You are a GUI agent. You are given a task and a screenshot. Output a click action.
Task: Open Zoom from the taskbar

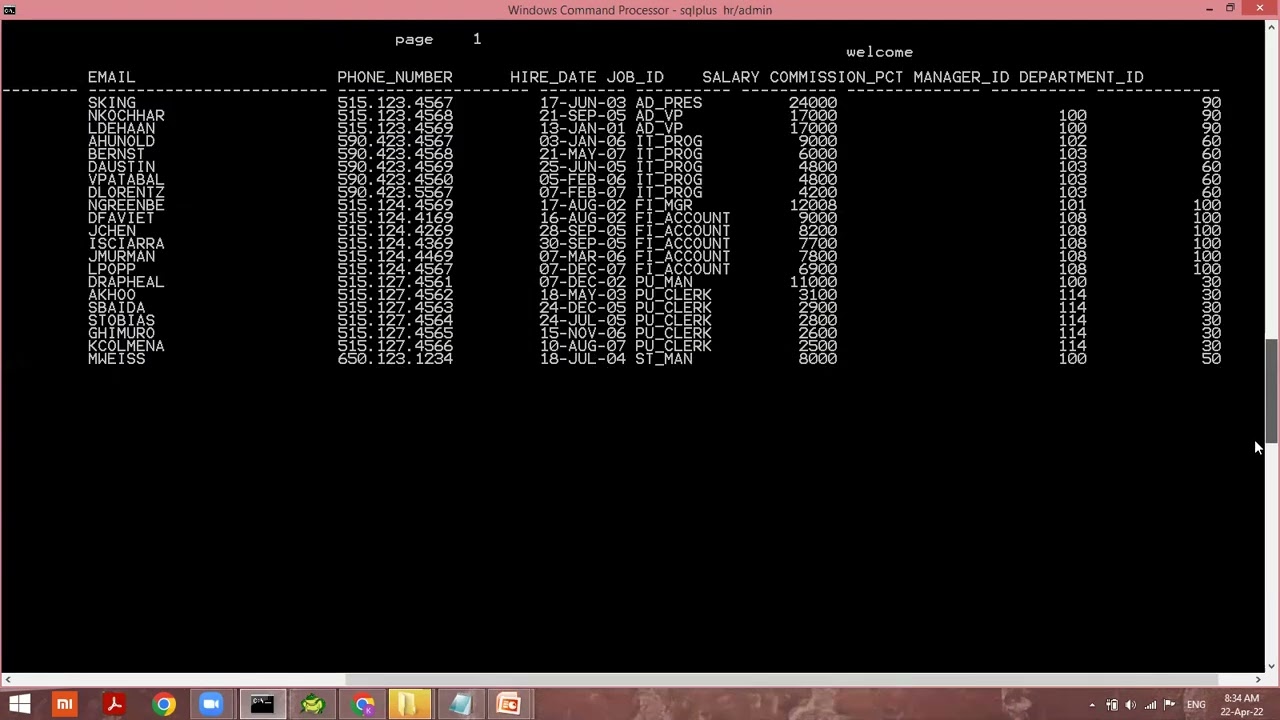(211, 704)
